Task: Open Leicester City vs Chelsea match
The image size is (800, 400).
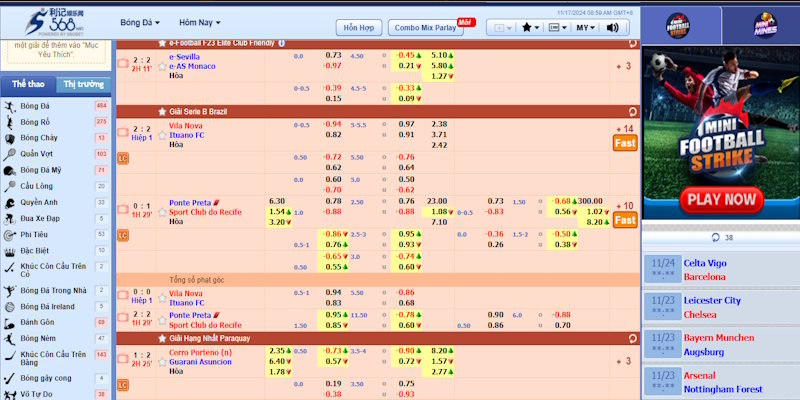Action: (x=721, y=307)
